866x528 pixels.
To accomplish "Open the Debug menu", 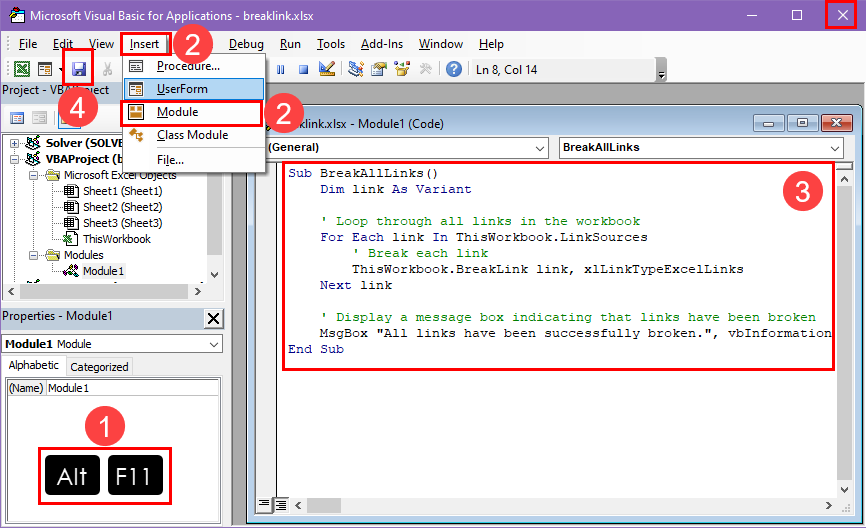I will click(246, 44).
